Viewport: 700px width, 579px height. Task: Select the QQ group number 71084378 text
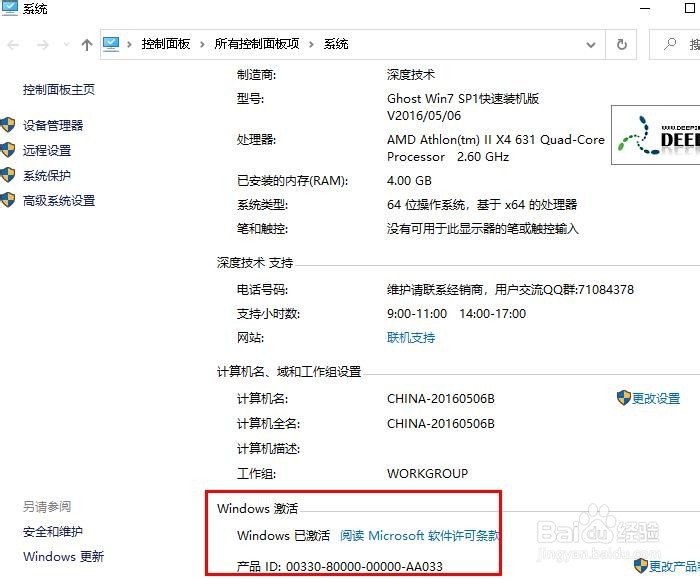coord(606,290)
